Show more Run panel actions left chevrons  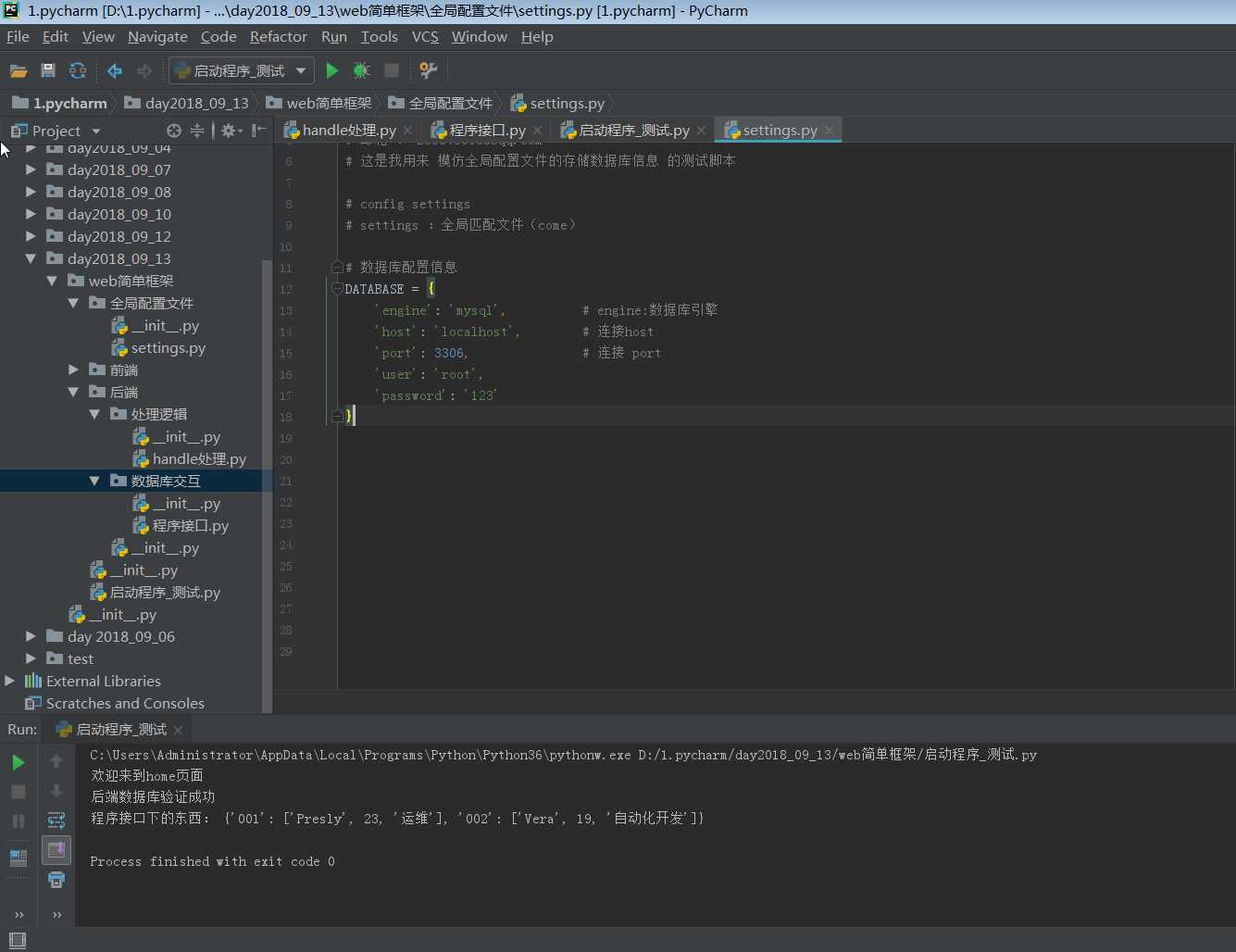(19, 915)
